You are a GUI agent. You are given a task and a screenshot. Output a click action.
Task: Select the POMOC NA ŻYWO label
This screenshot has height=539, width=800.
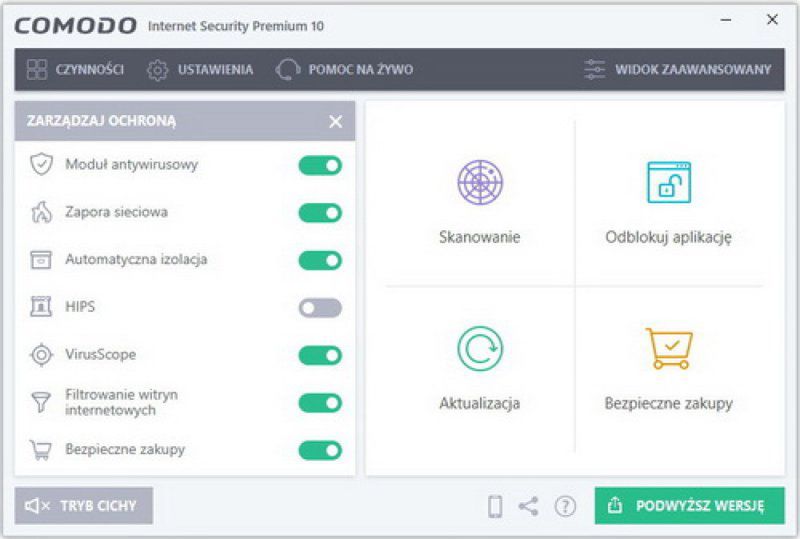point(361,70)
